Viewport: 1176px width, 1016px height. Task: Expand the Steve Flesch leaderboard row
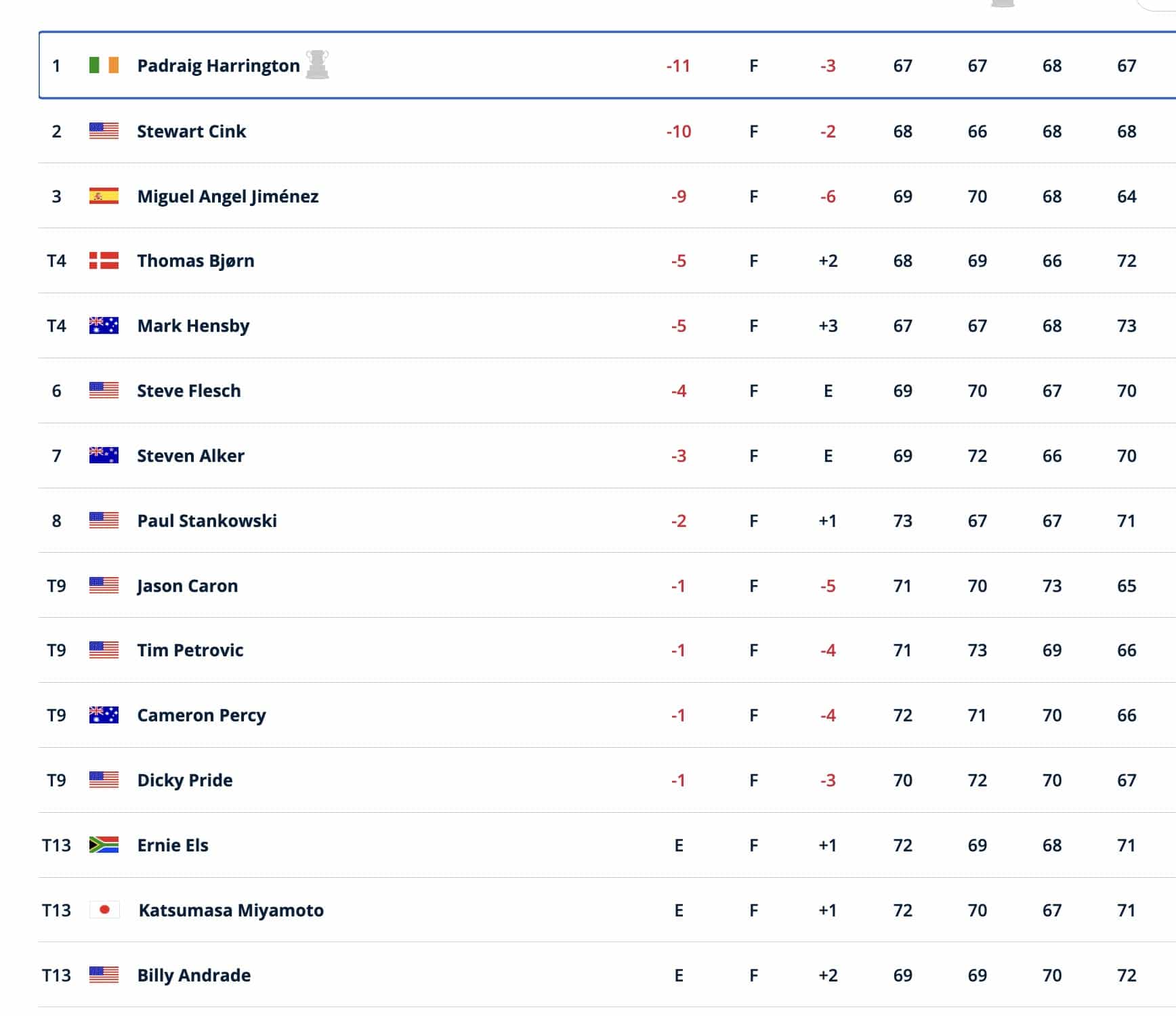click(607, 391)
